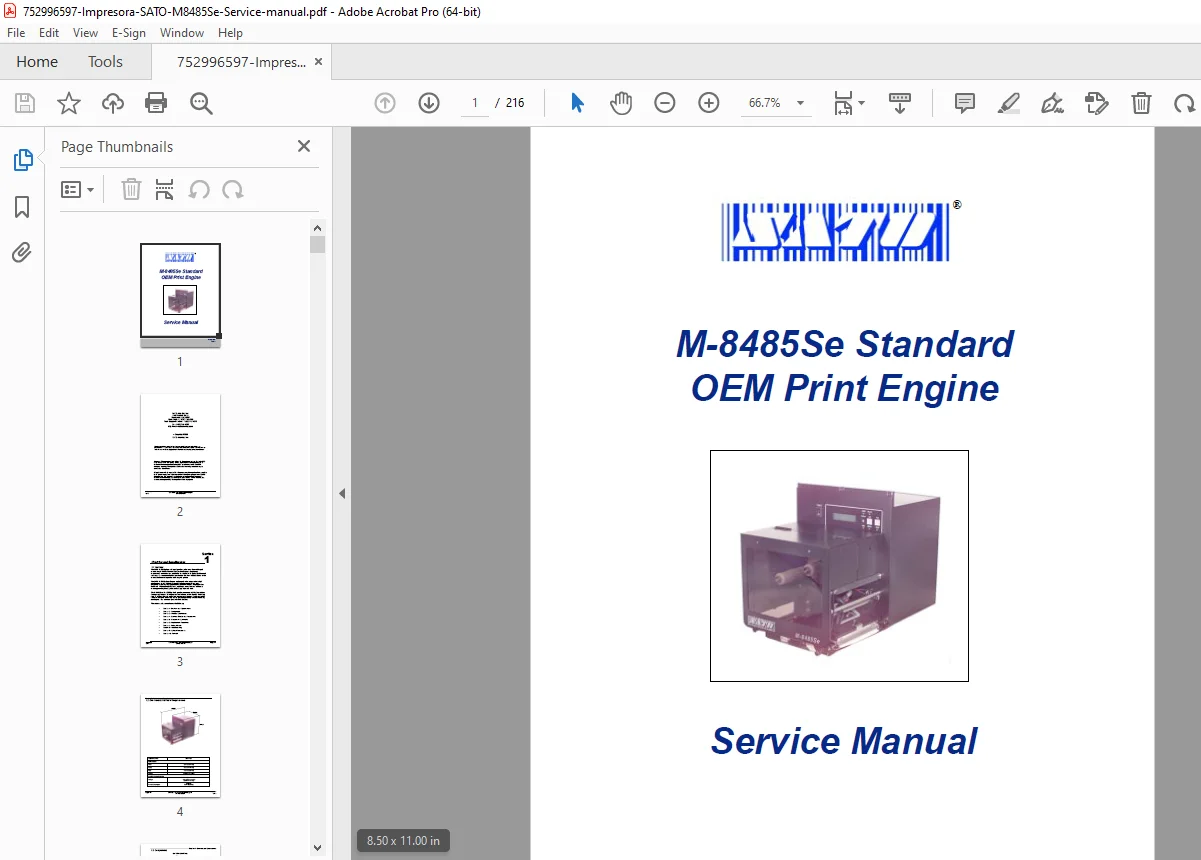Click the SATO barcode logo
Viewport: 1201px width, 860px height.
(x=835, y=232)
